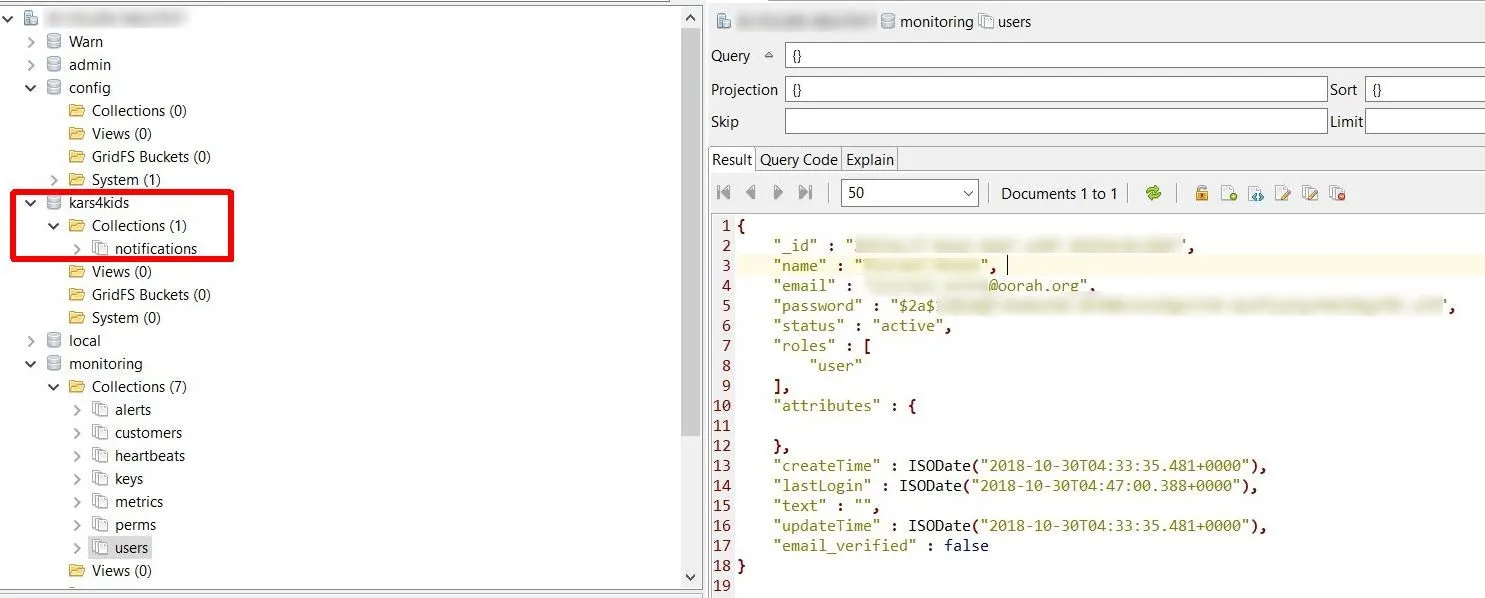Open the page size dropdown showing 50

(910, 193)
